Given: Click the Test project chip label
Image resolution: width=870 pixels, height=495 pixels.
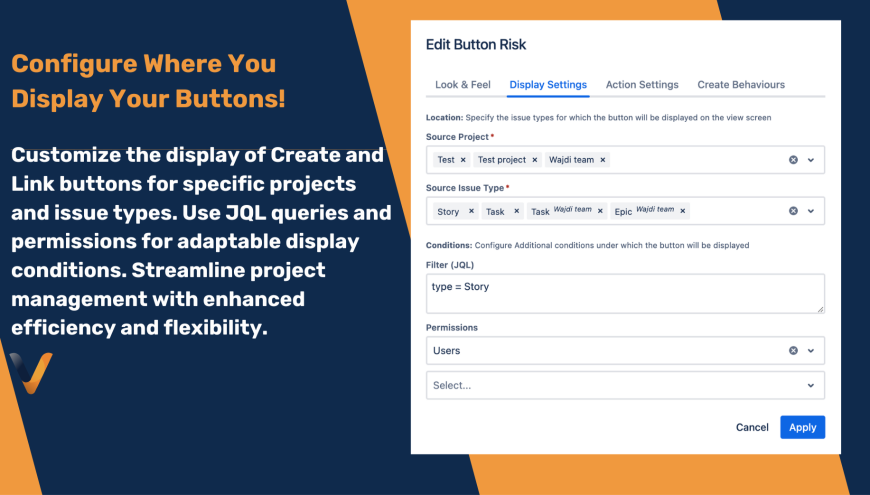Looking at the screenshot, I should 502,160.
